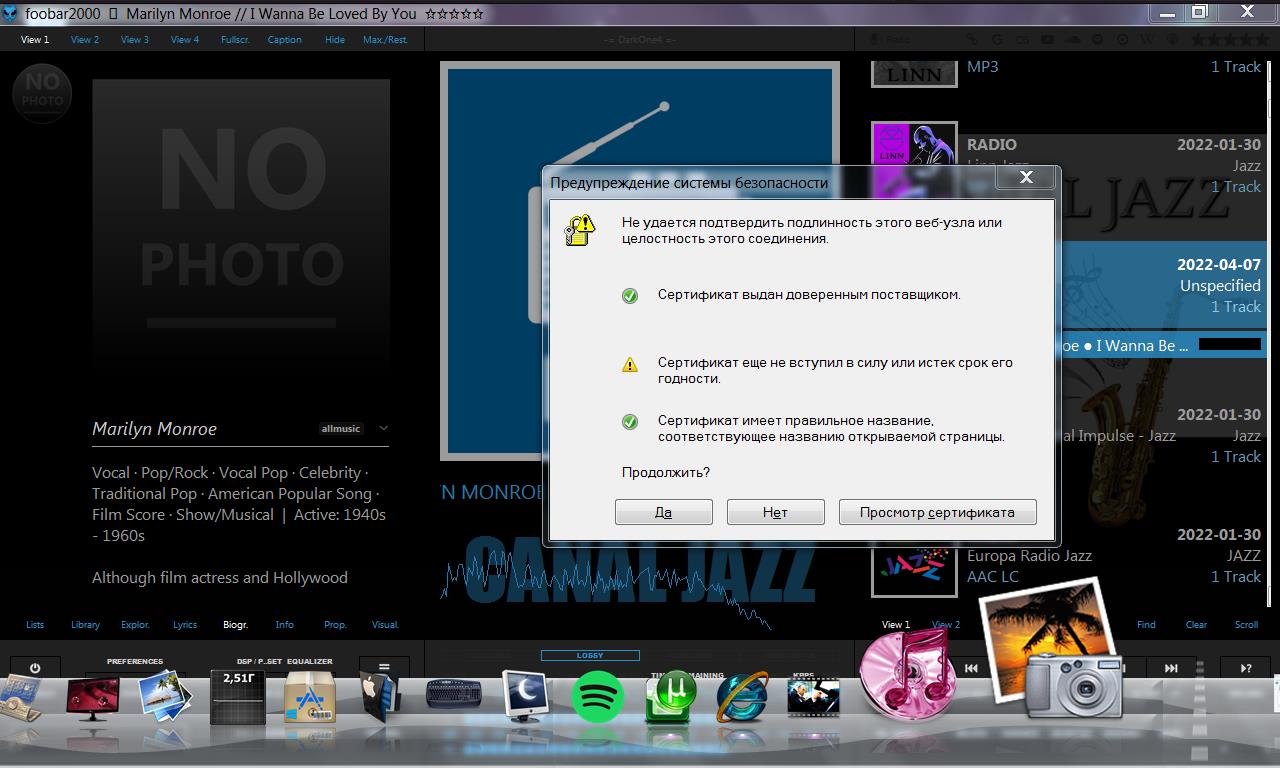Launch uTorrent from the dock
Screen dimensions: 1280x768
click(x=670, y=696)
